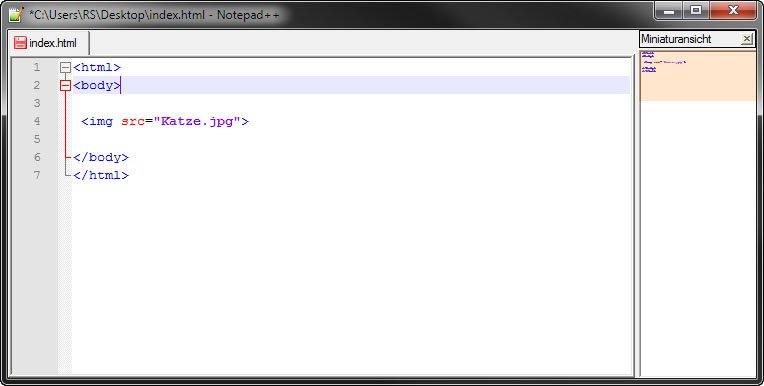The image size is (764, 386).
Task: Click the src attribute on line 4
Action: (133, 121)
